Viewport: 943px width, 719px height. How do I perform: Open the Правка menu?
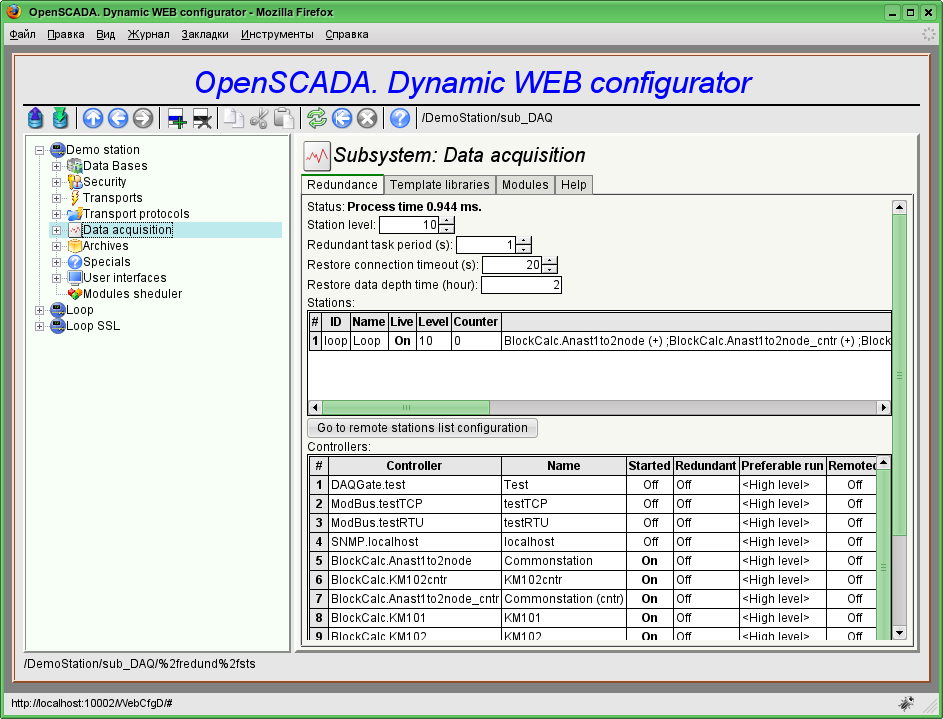[x=66, y=34]
